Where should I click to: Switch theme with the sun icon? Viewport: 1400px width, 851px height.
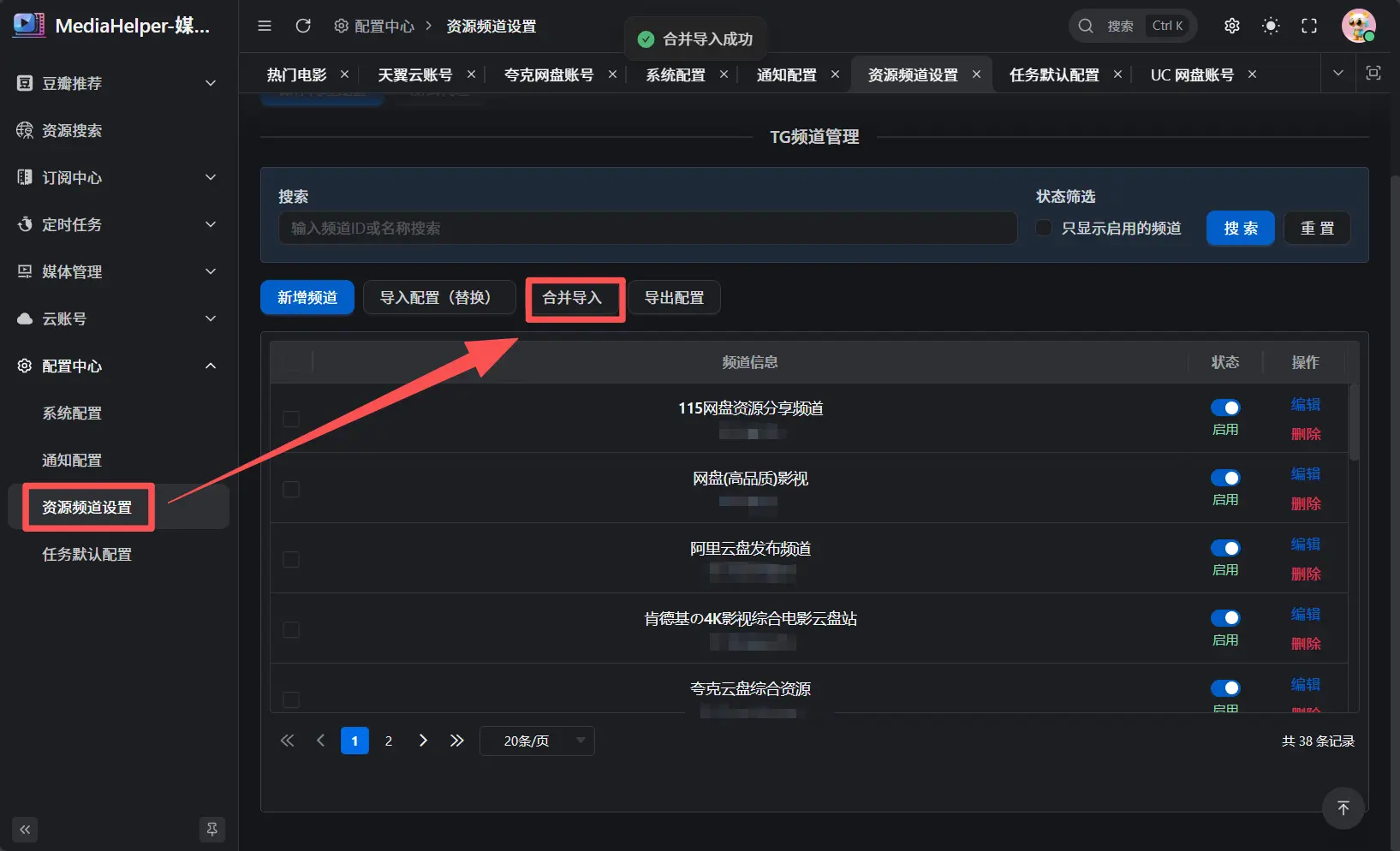1271,26
